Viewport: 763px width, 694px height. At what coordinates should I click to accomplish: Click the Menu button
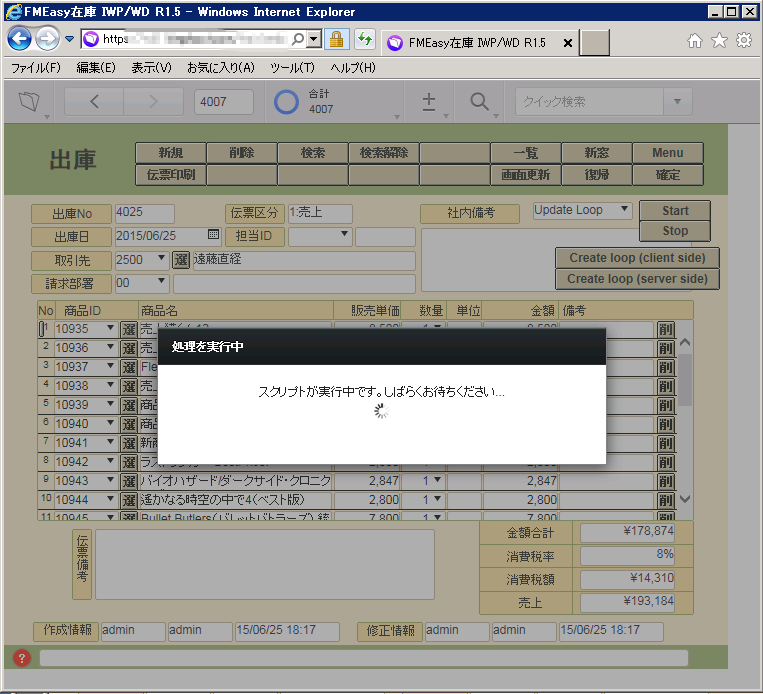click(668, 153)
